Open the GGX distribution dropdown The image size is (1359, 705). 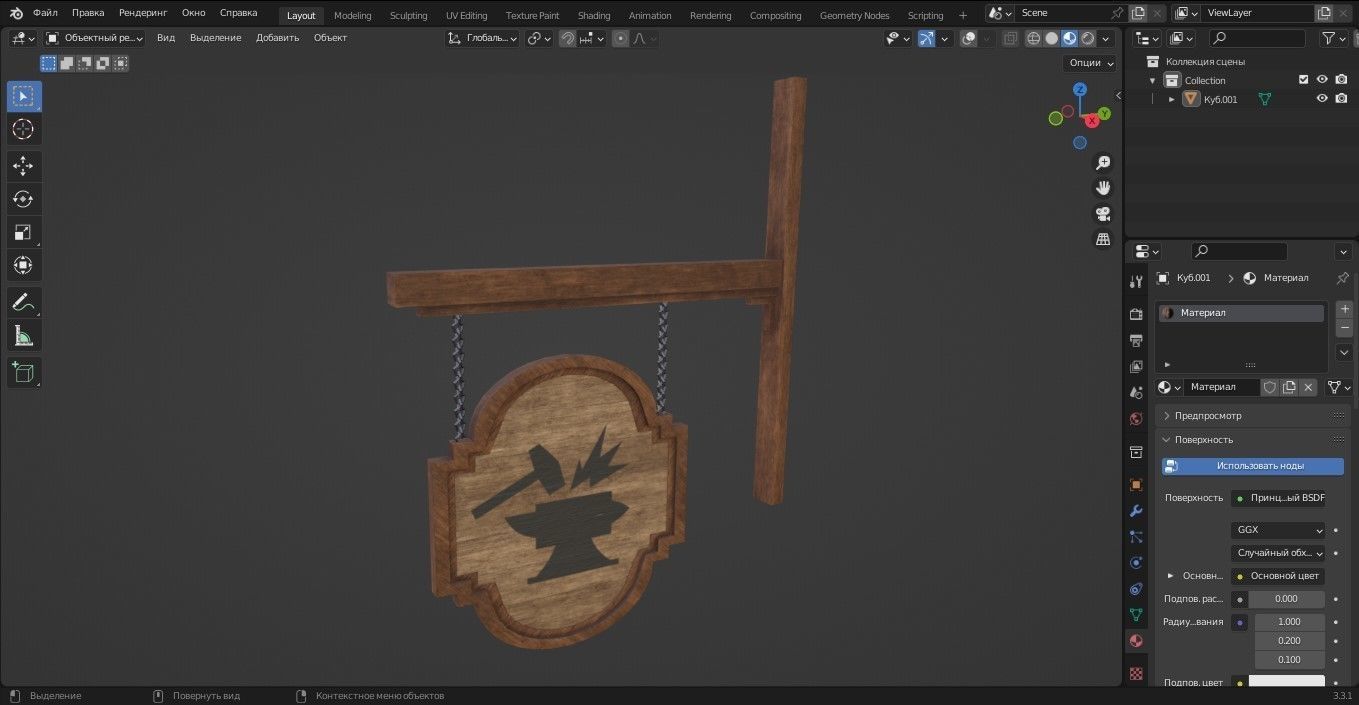point(1278,530)
